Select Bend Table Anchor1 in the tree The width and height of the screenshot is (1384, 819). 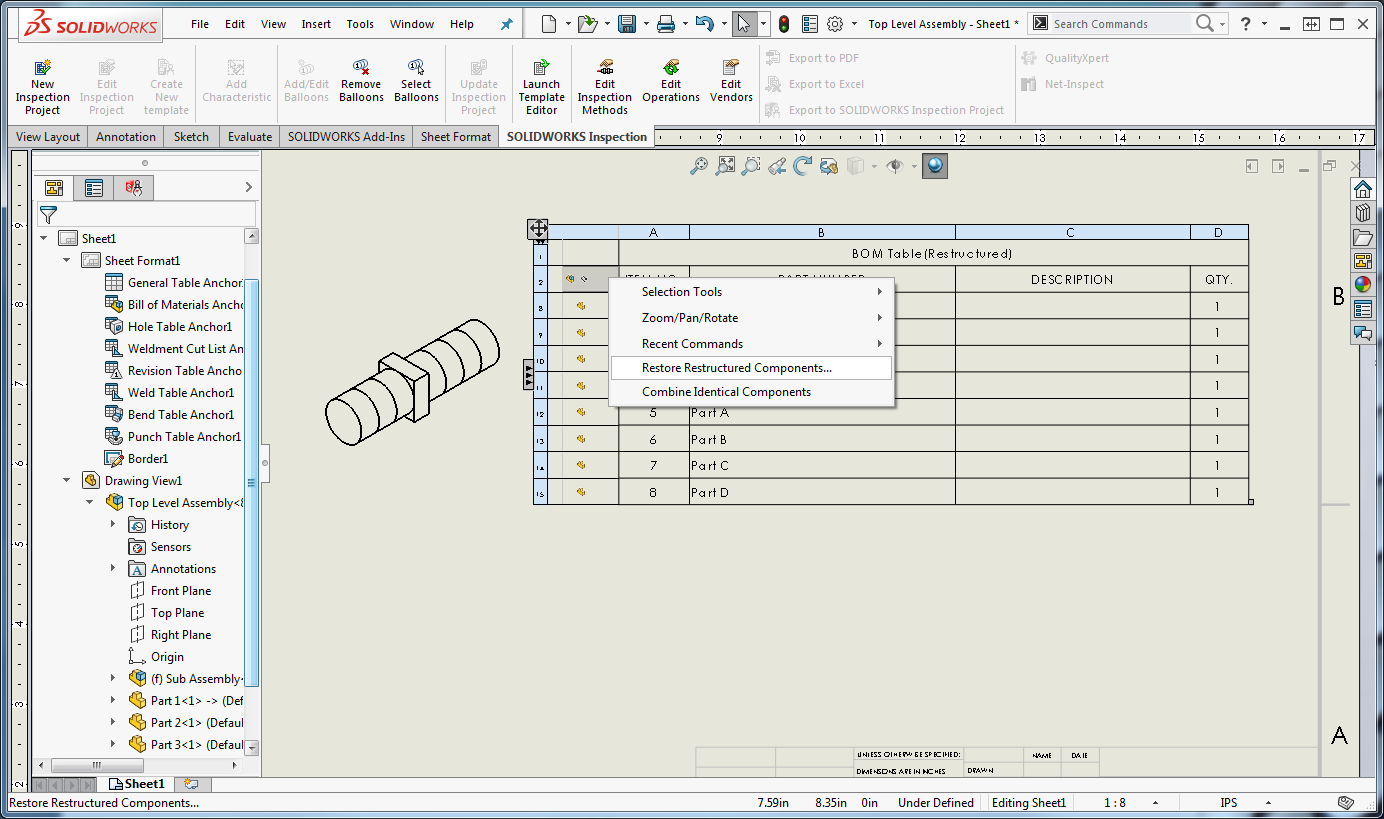[x=173, y=414]
